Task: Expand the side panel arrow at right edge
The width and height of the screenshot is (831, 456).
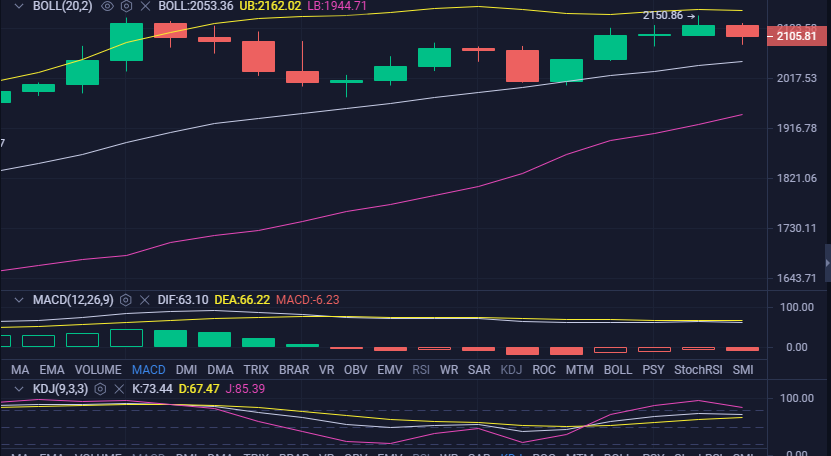Action: click(827, 263)
